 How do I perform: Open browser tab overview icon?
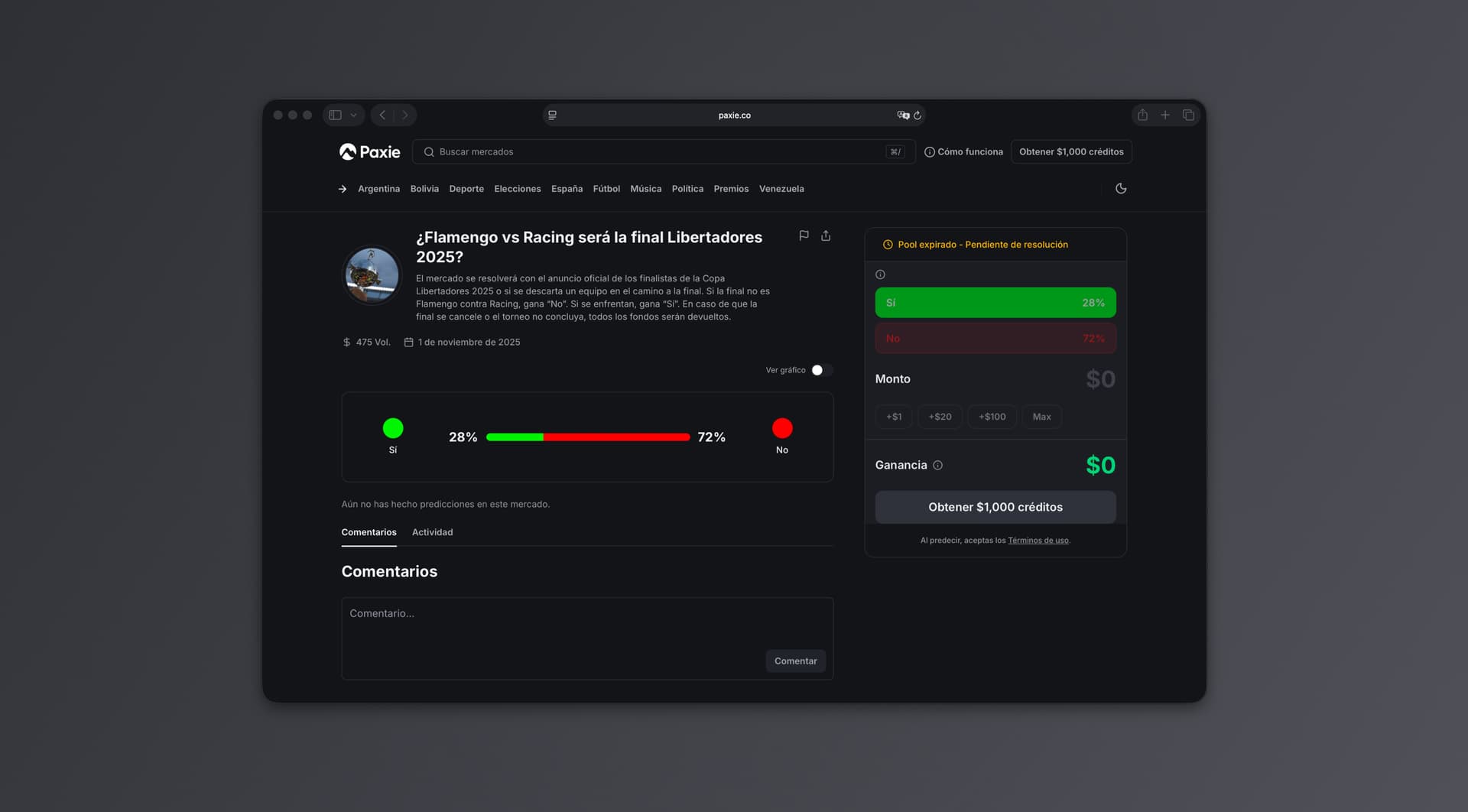[x=1188, y=115]
